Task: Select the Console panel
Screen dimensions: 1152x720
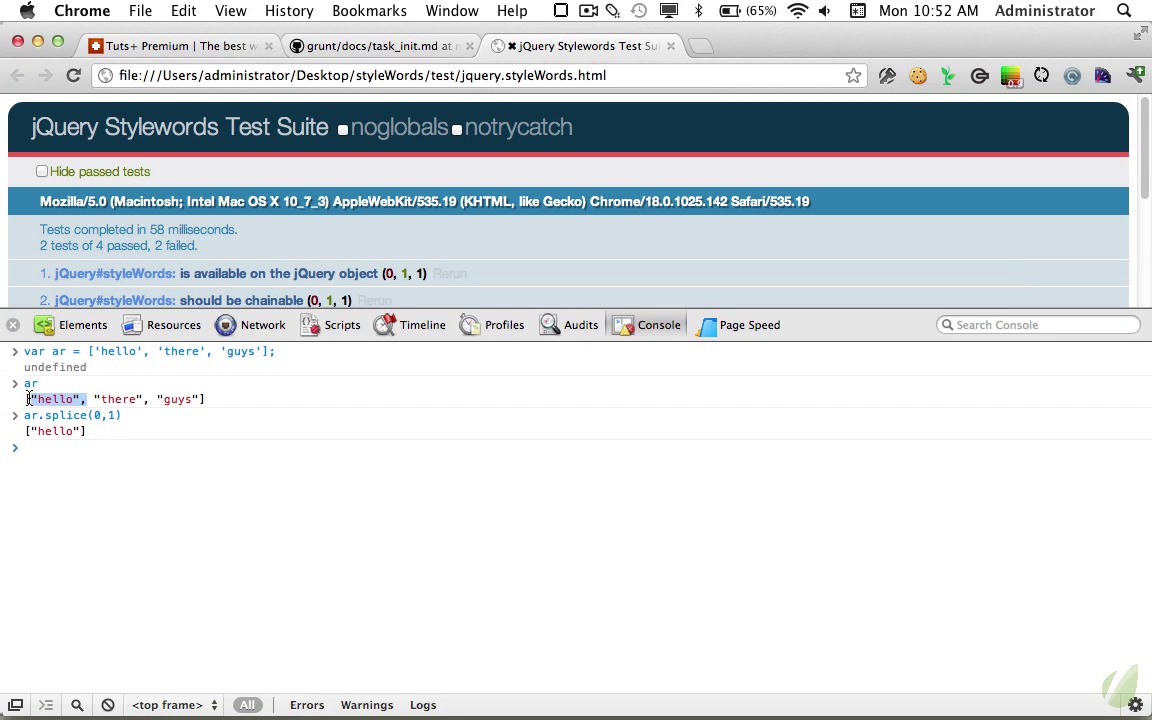Action: click(647, 325)
